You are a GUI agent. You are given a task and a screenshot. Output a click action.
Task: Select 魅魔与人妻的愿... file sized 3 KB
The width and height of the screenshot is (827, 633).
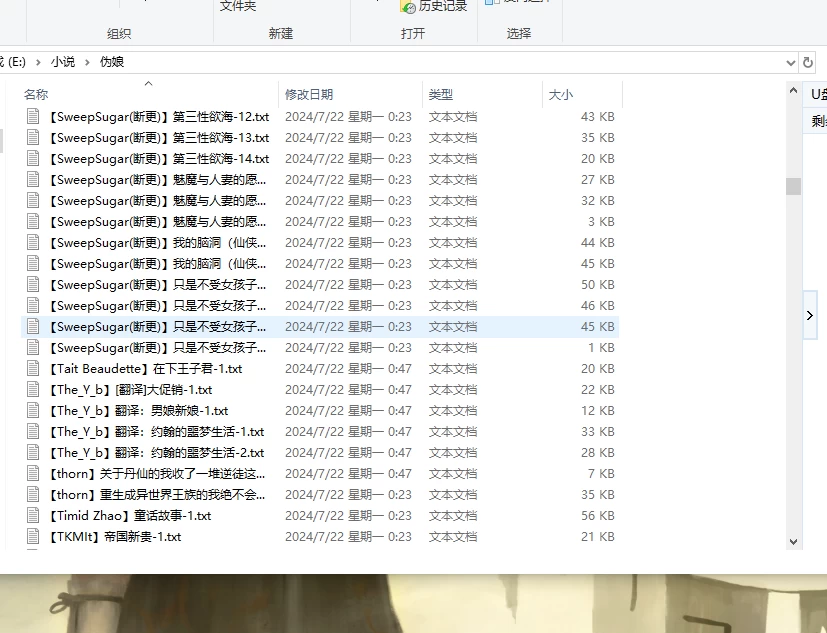[x=320, y=222]
